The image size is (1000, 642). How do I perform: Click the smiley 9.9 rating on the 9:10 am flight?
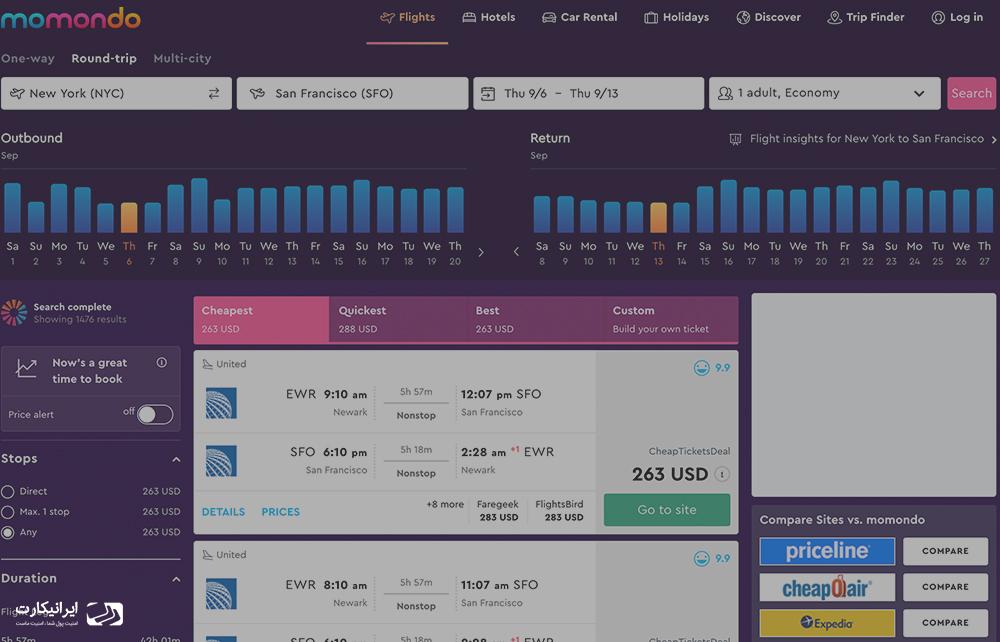point(712,368)
